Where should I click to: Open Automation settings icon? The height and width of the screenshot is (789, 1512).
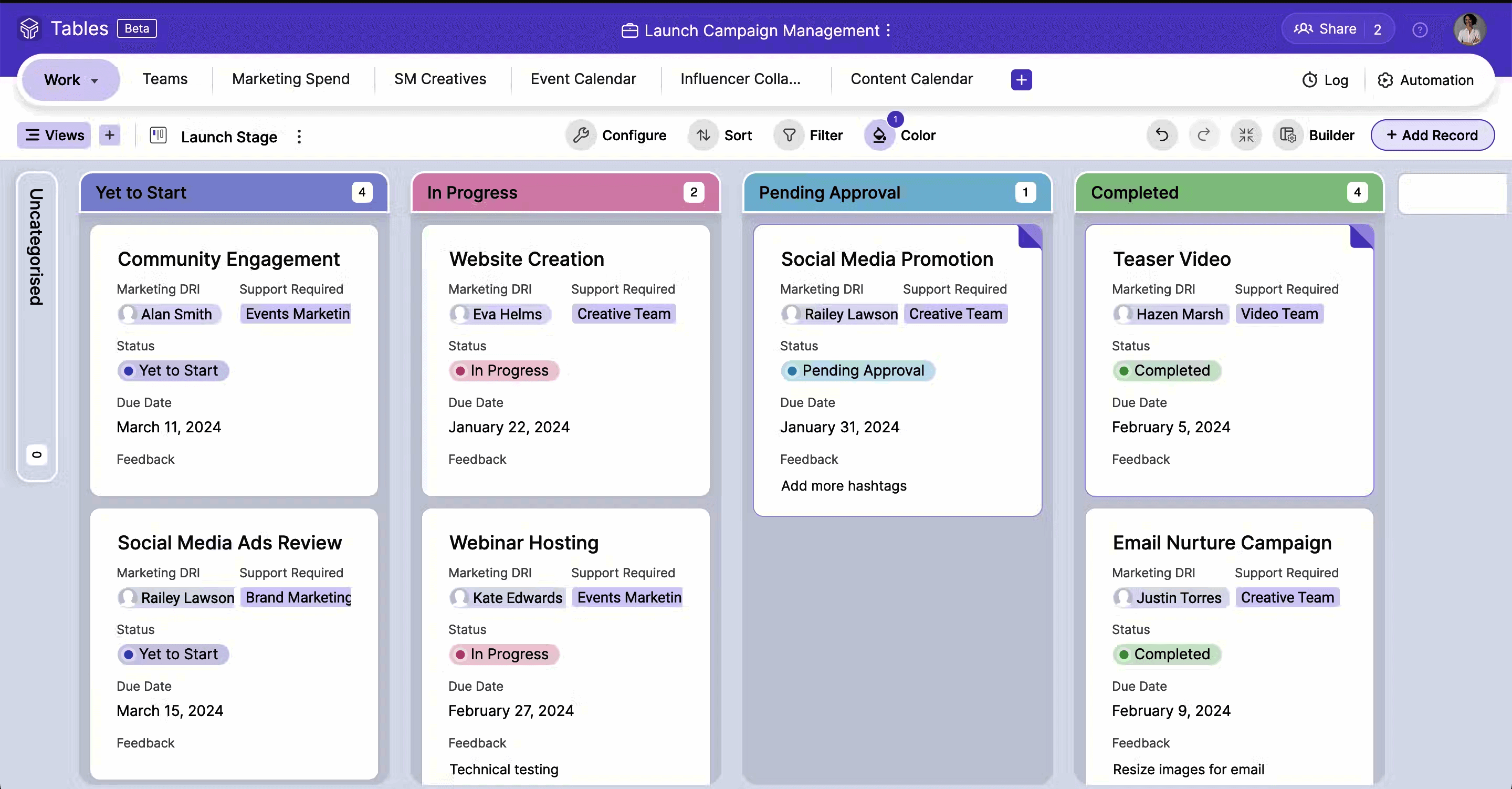[1385, 80]
